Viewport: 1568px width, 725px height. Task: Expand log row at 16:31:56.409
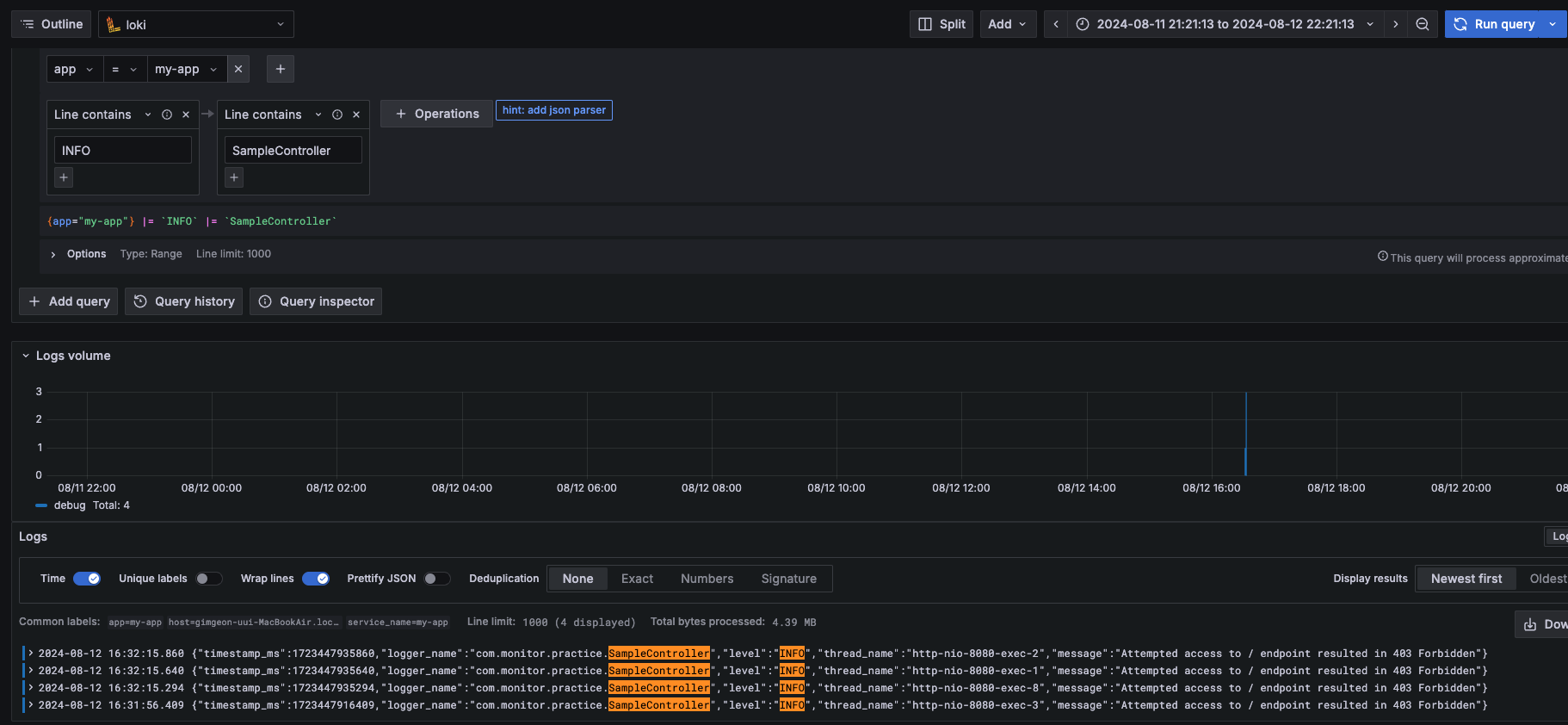pos(31,705)
